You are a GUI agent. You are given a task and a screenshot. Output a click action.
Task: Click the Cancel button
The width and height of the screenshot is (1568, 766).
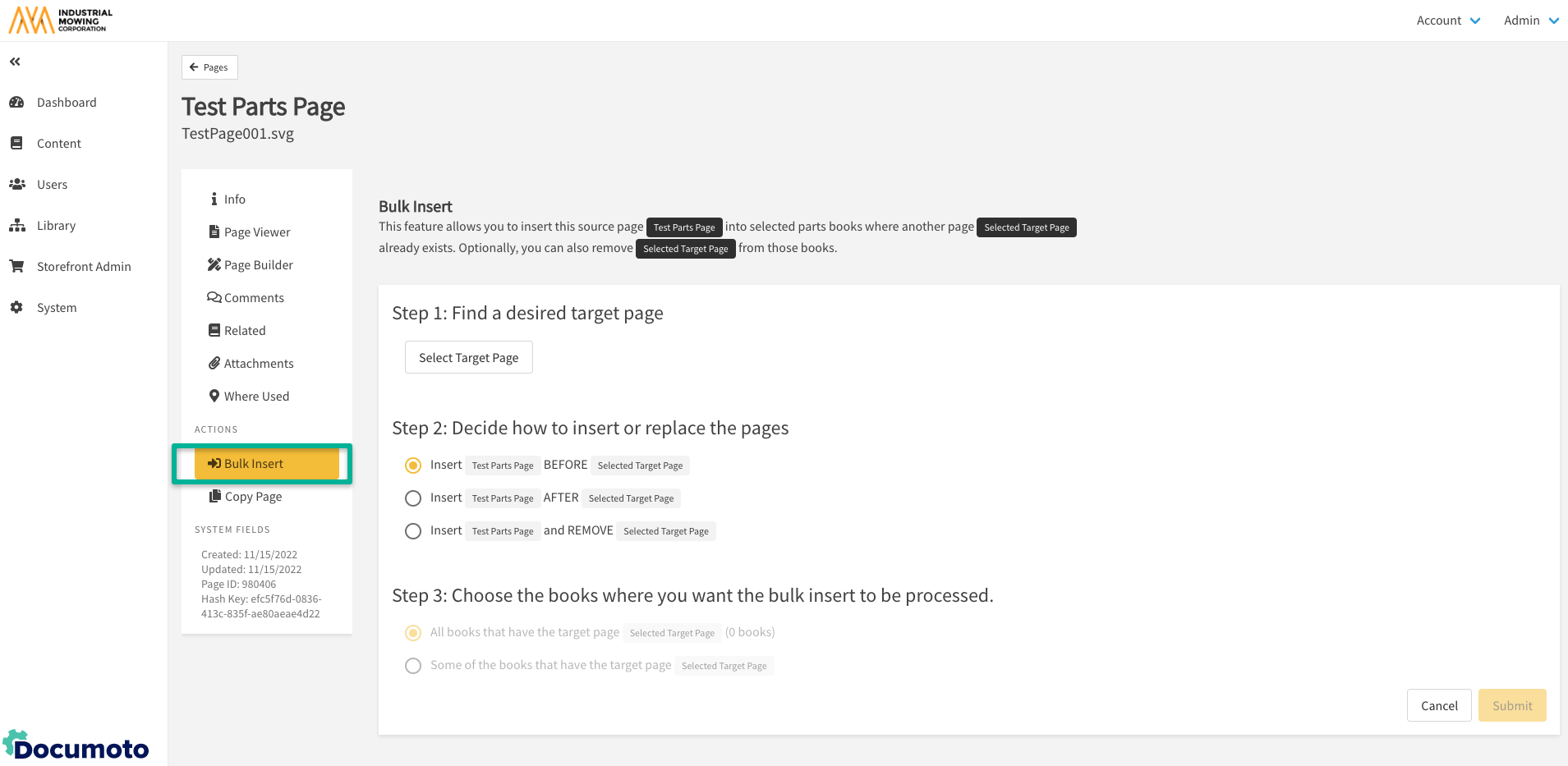click(x=1439, y=706)
